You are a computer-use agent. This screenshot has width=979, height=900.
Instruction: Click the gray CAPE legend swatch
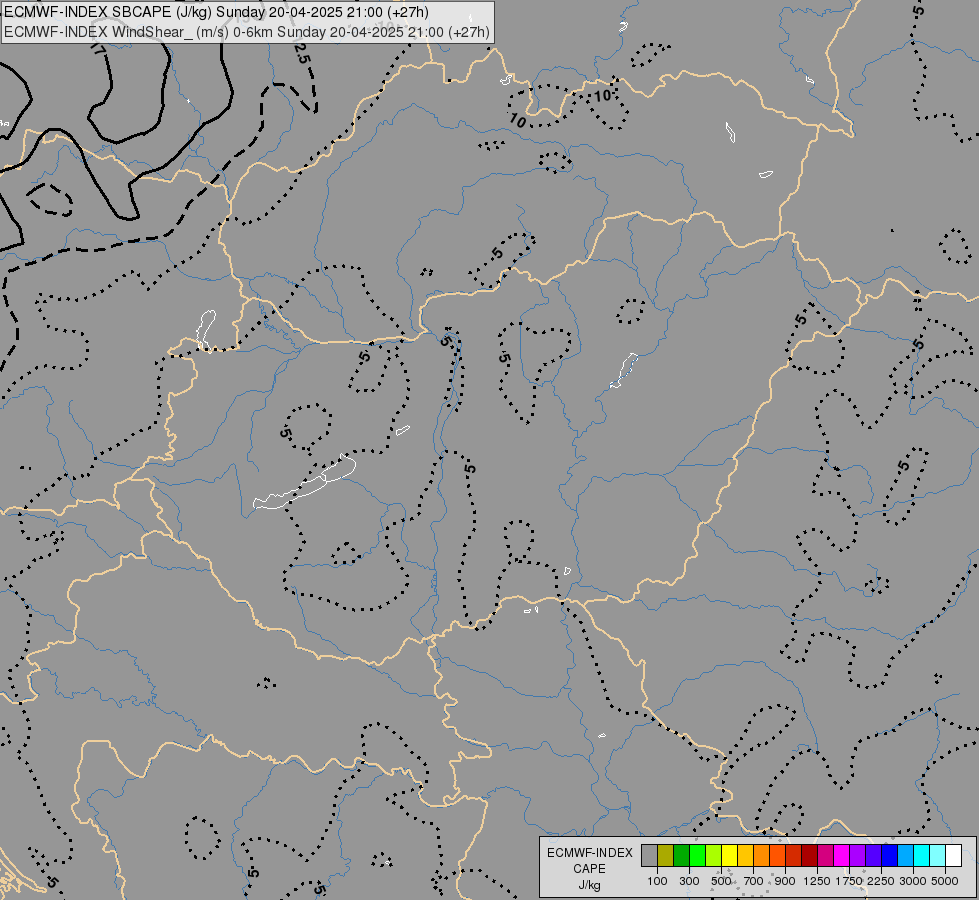649,855
